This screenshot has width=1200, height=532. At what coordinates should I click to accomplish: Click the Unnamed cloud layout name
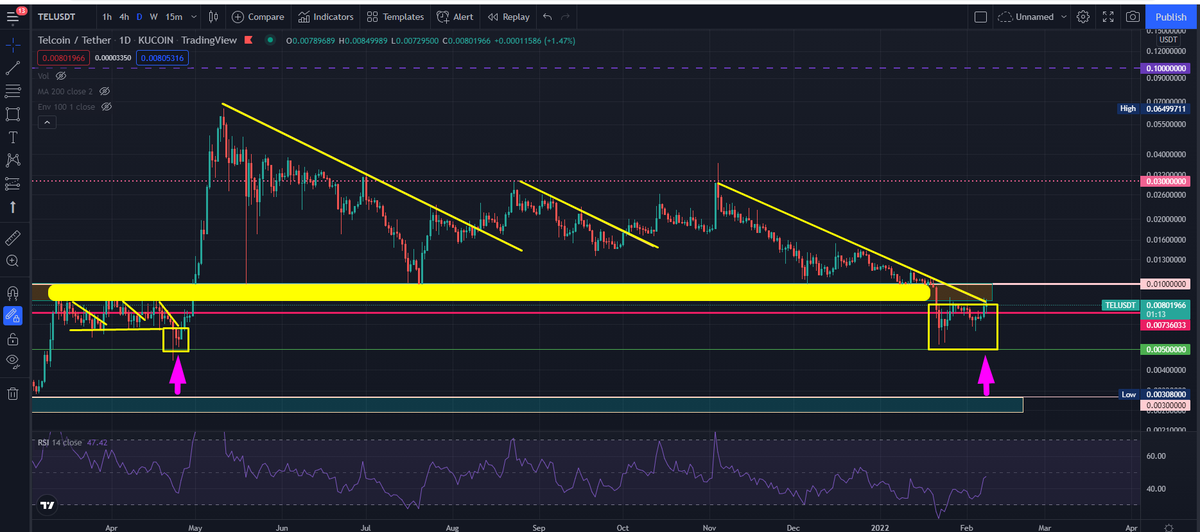point(1028,17)
